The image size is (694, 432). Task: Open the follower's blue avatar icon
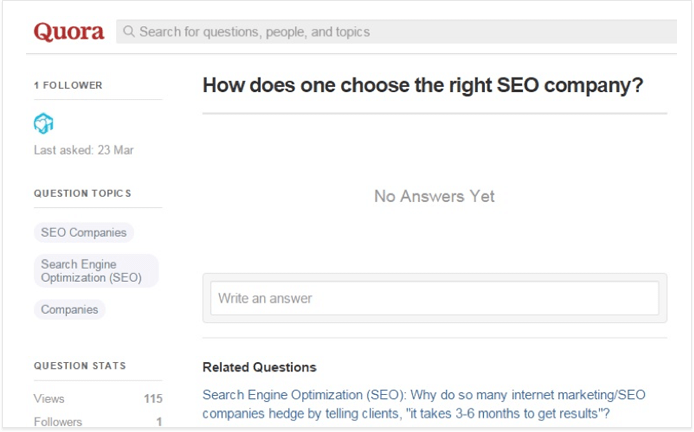click(43, 123)
